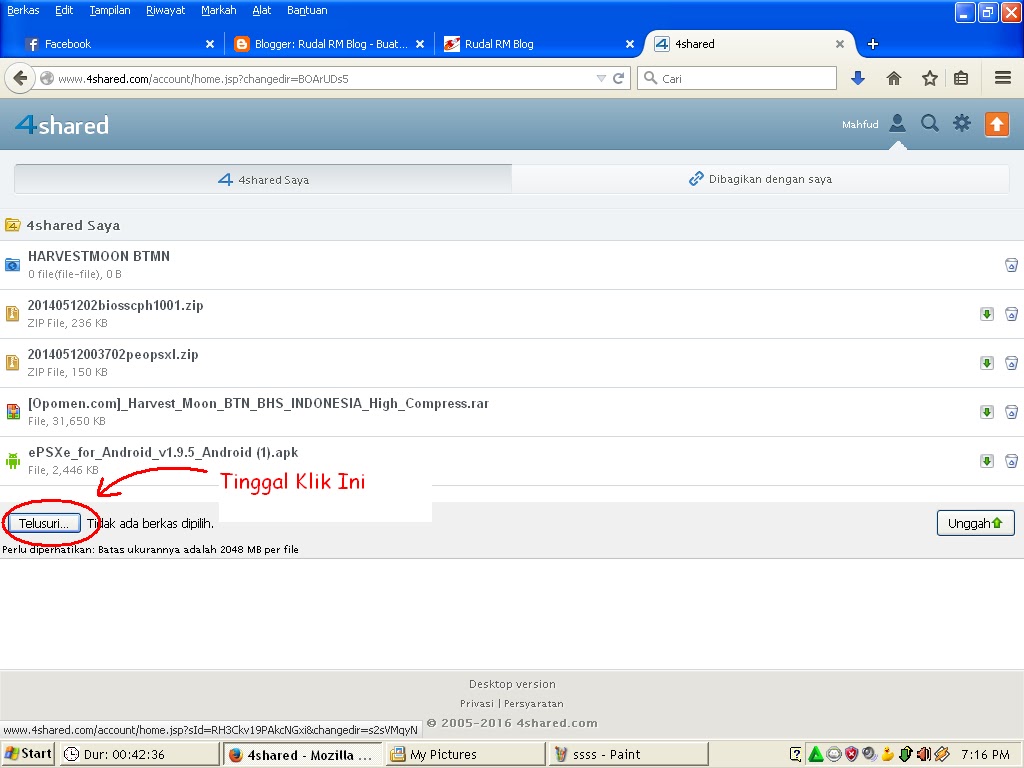Open the Edit menu
The height and width of the screenshot is (768, 1024).
pyautogui.click(x=64, y=10)
